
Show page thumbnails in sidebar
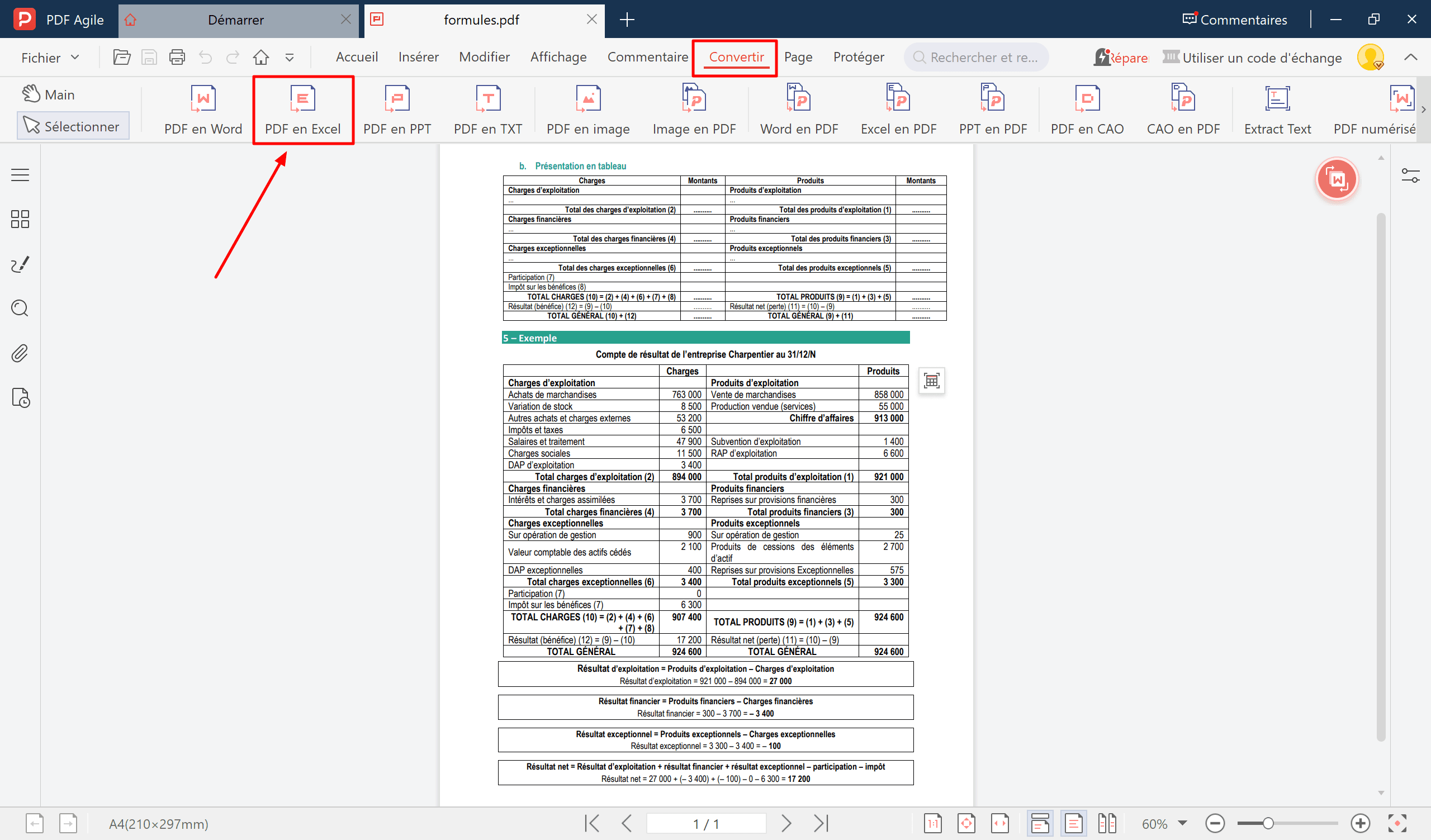tap(20, 219)
